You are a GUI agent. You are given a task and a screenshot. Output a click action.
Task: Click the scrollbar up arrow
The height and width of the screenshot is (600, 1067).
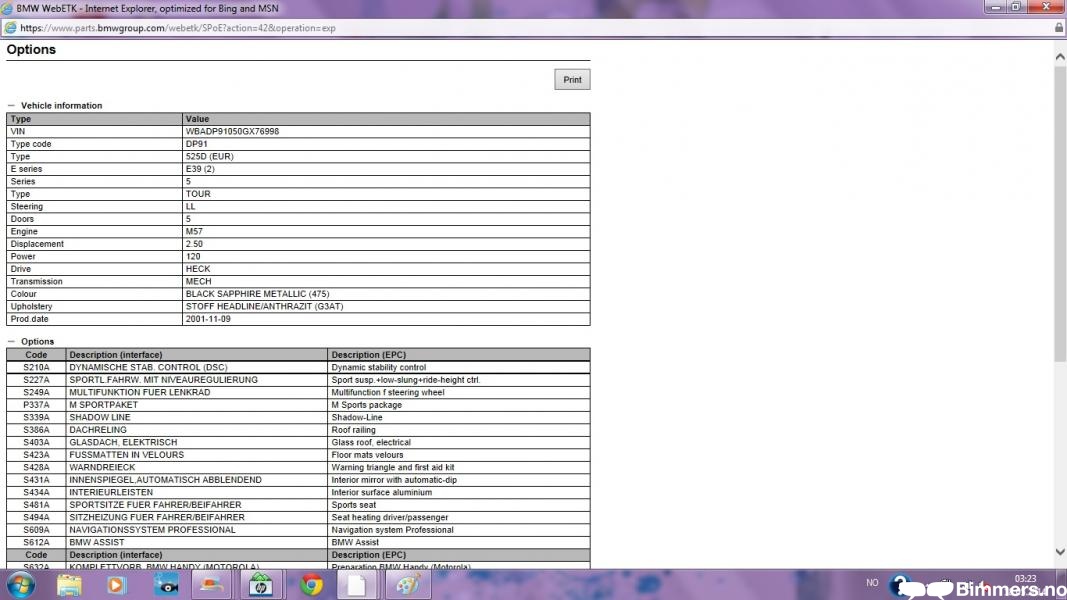click(x=1060, y=57)
